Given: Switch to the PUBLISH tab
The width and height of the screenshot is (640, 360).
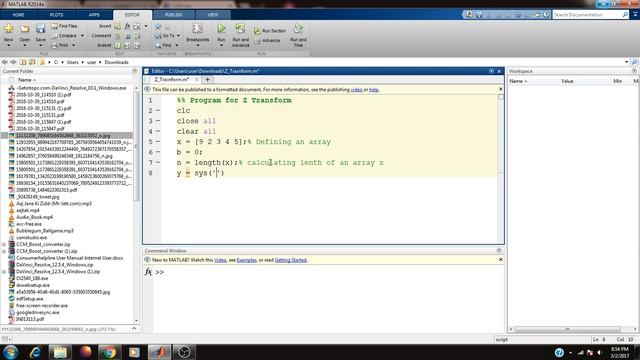Looking at the screenshot, I should pos(173,15).
